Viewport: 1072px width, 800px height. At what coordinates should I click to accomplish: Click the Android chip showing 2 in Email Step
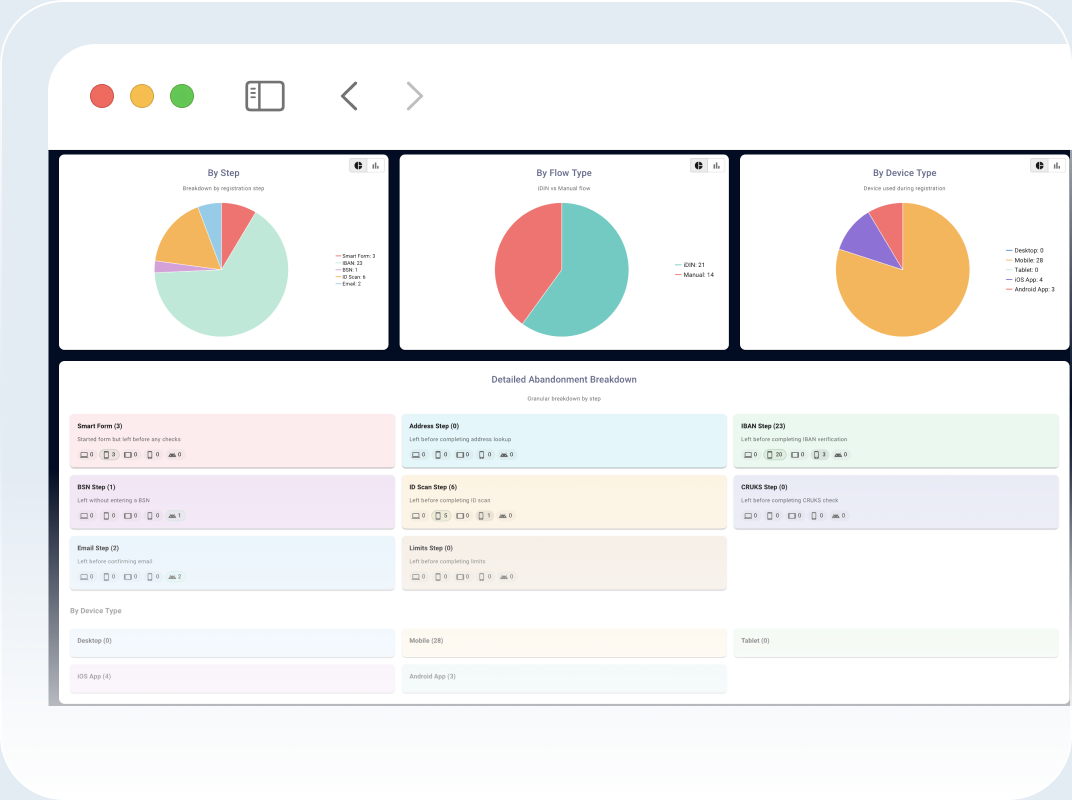click(x=174, y=576)
